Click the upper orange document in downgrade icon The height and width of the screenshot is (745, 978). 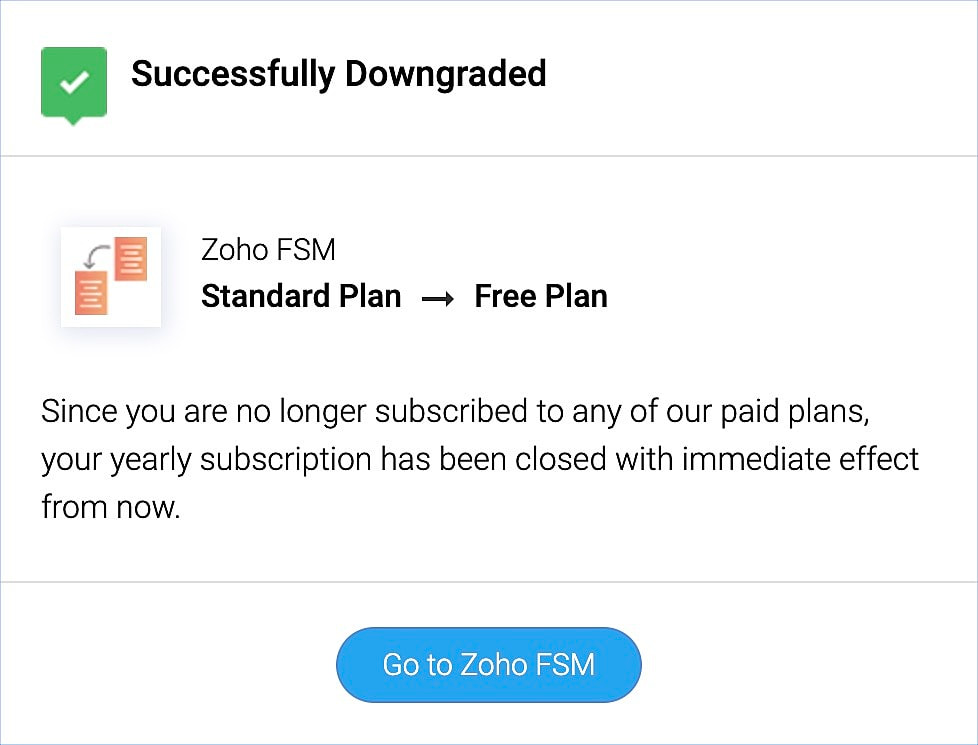click(x=130, y=258)
